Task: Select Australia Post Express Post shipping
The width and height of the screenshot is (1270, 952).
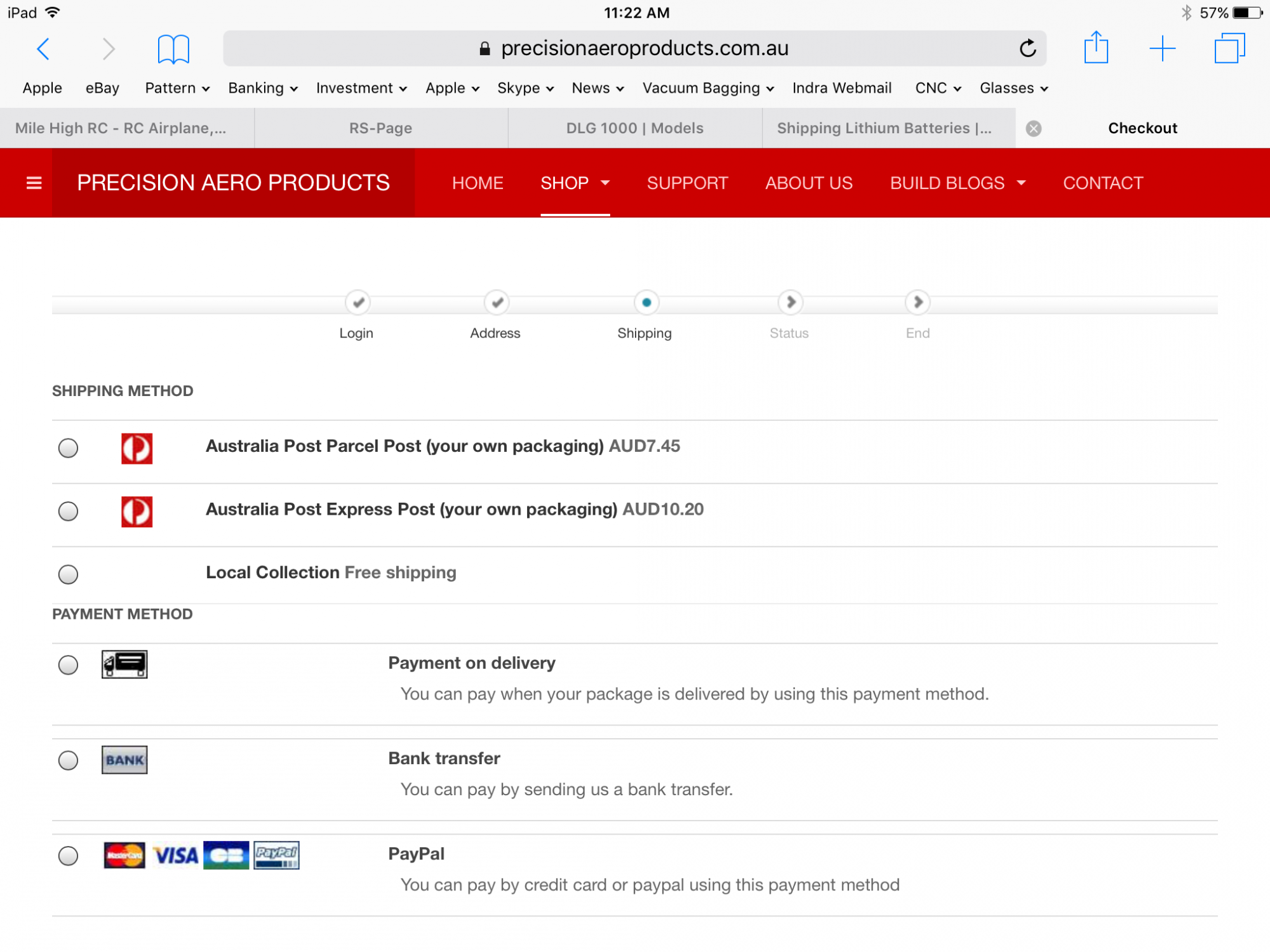Action: pos(68,511)
